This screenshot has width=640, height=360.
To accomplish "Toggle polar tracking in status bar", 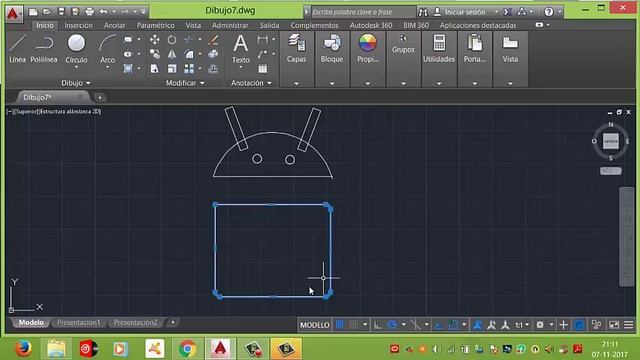I will (x=392, y=325).
